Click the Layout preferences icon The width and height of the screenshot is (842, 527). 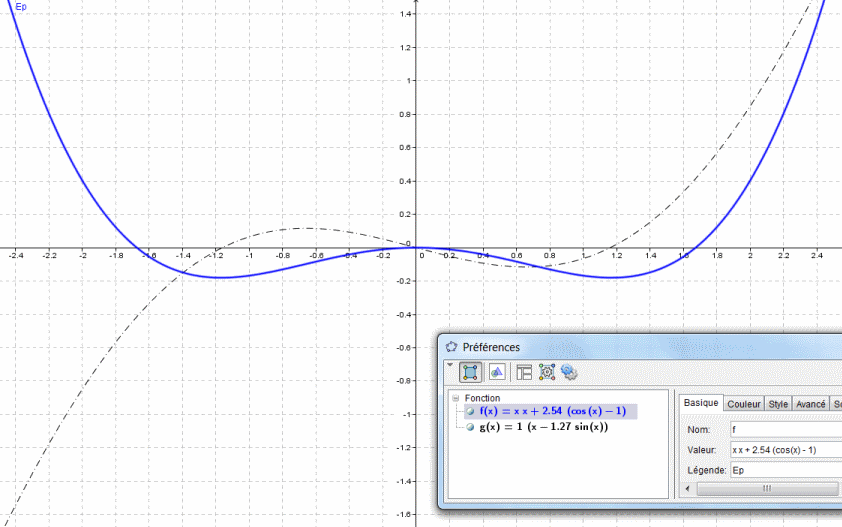coord(523,372)
